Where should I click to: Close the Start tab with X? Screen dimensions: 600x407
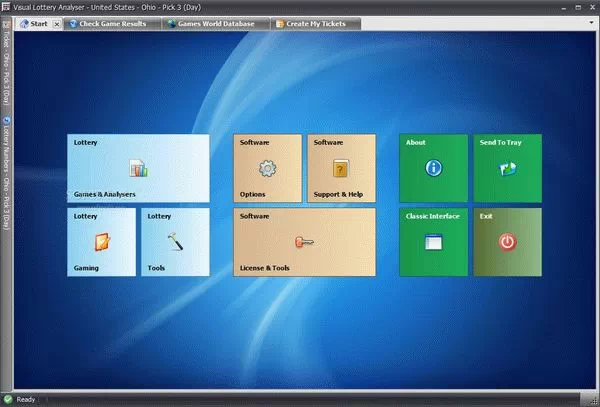point(57,23)
